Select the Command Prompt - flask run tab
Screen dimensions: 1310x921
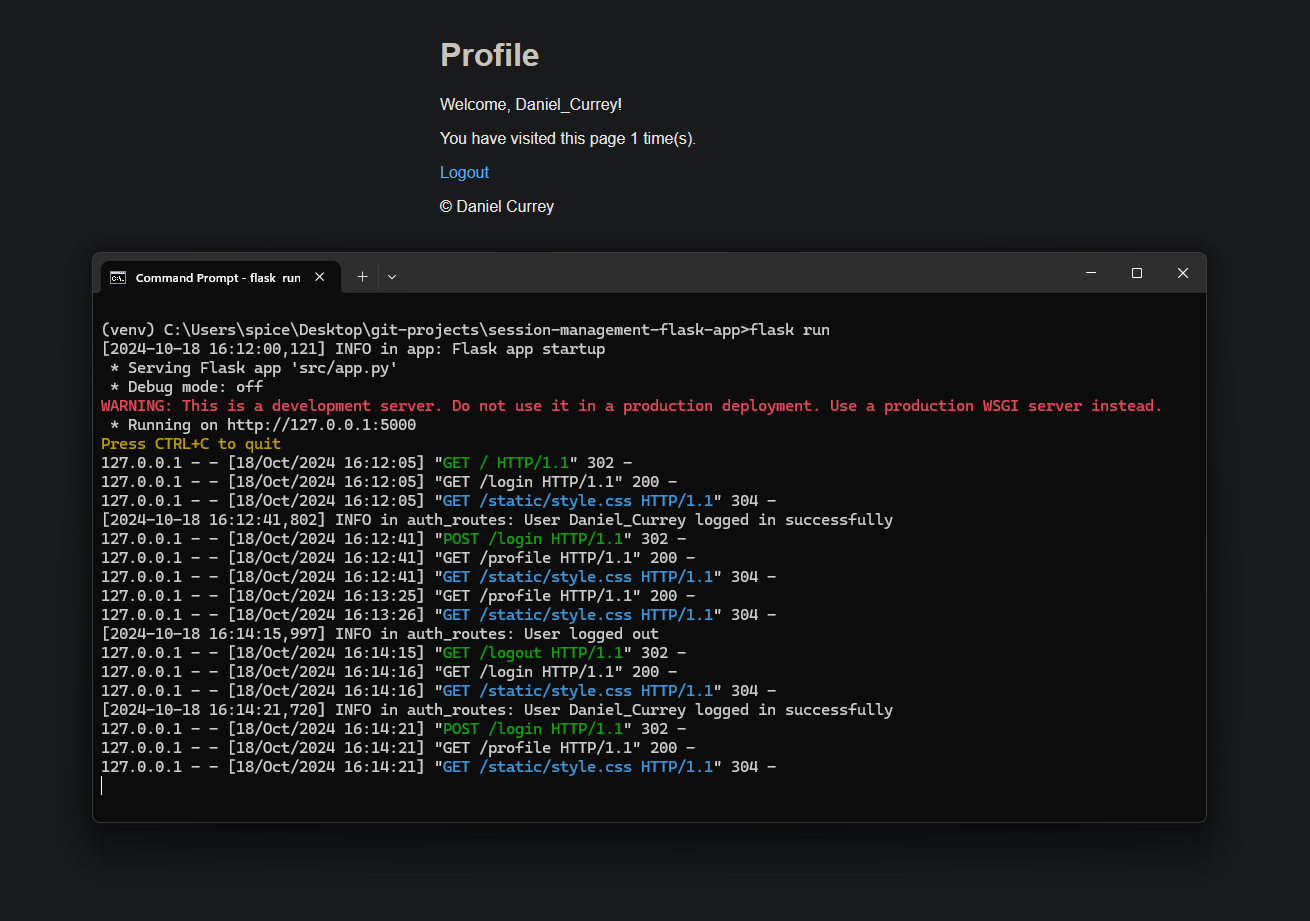click(220, 277)
